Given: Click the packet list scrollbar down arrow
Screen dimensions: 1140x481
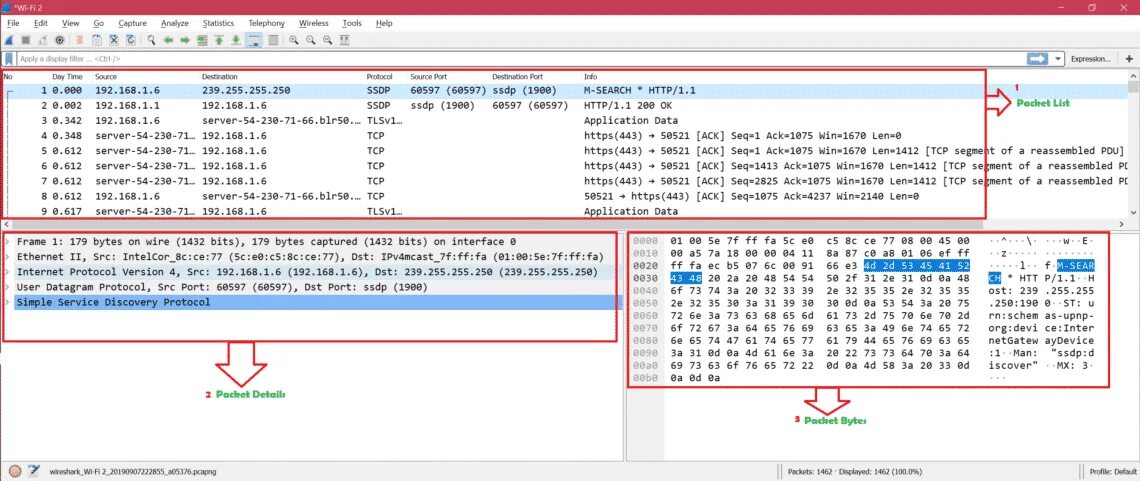Looking at the screenshot, I should pyautogui.click(x=1132, y=212).
